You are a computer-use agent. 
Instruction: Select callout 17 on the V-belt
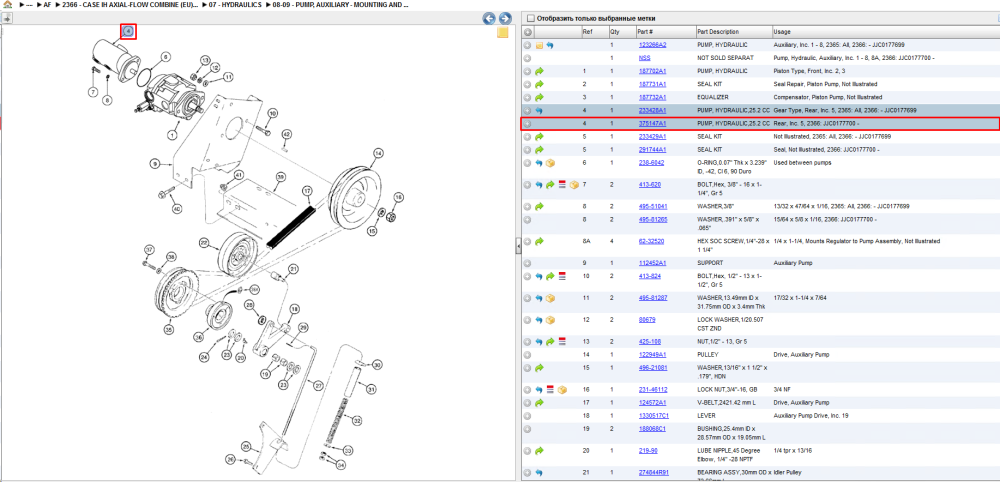307,190
